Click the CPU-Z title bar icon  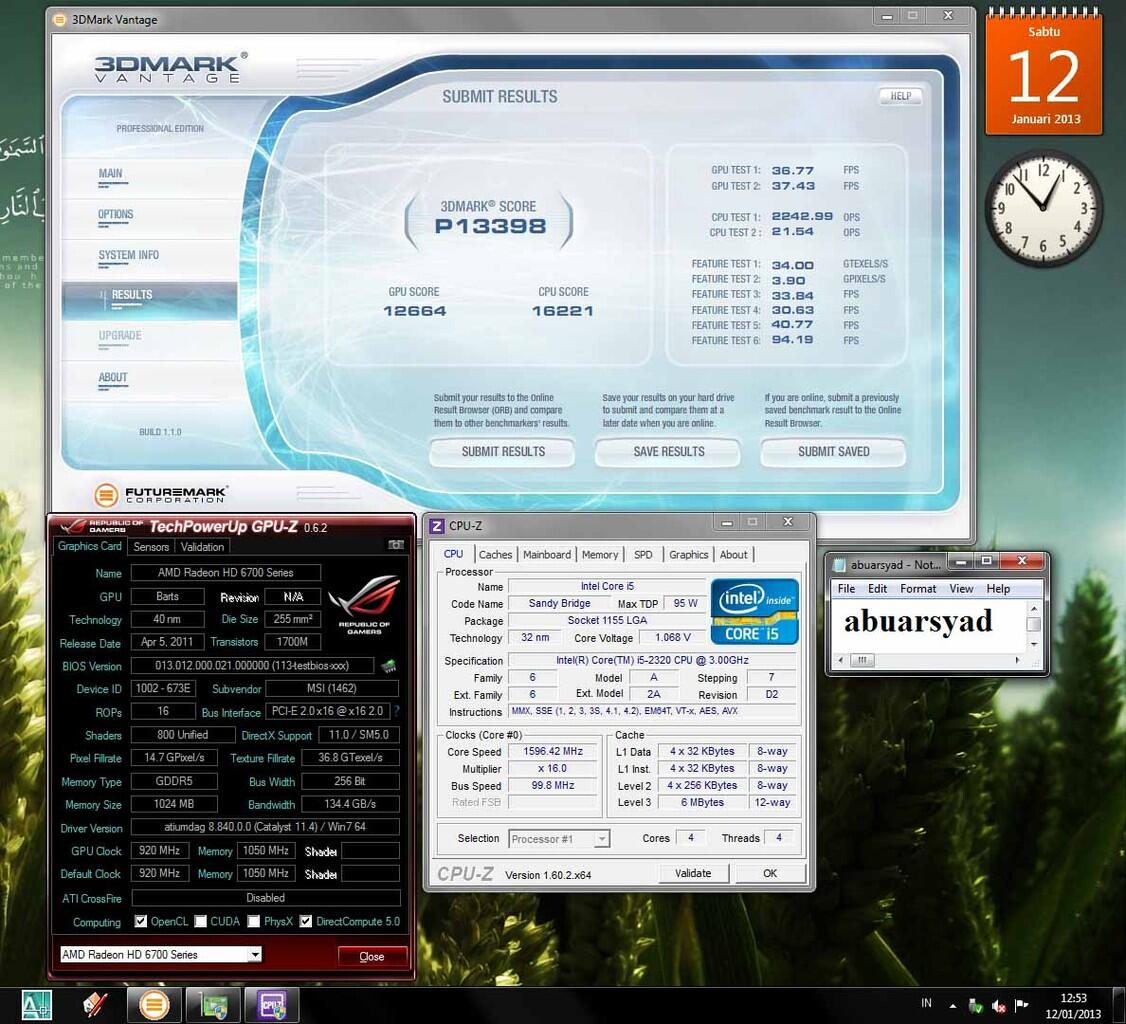point(436,526)
